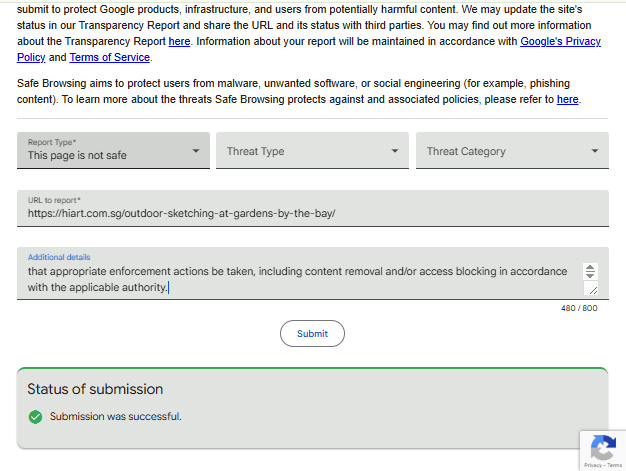Open the Safe Browsing policies 'here' link
626x471 pixels.
click(x=568, y=99)
